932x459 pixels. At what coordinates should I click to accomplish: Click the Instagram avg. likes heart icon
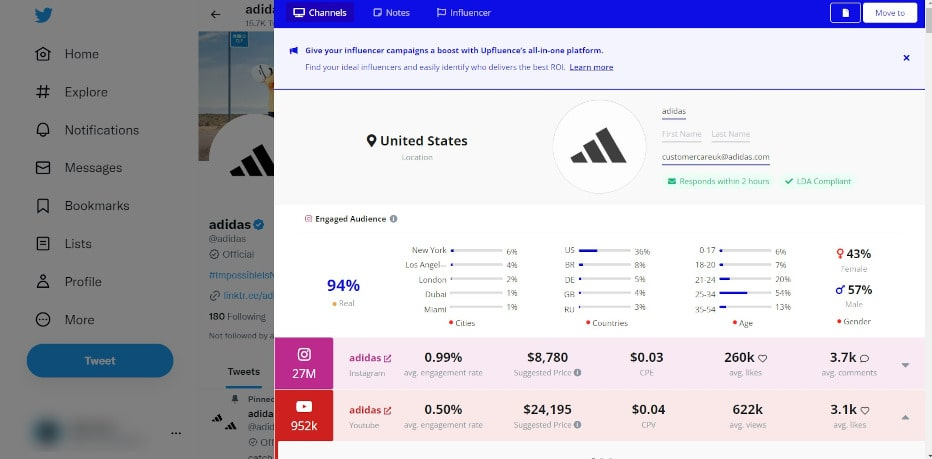763,359
